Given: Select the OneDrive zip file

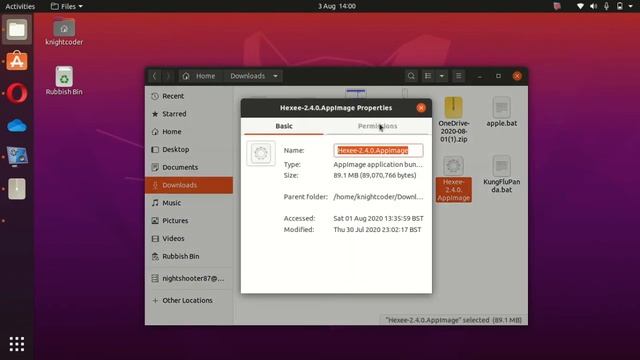Looking at the screenshot, I should click(454, 120).
